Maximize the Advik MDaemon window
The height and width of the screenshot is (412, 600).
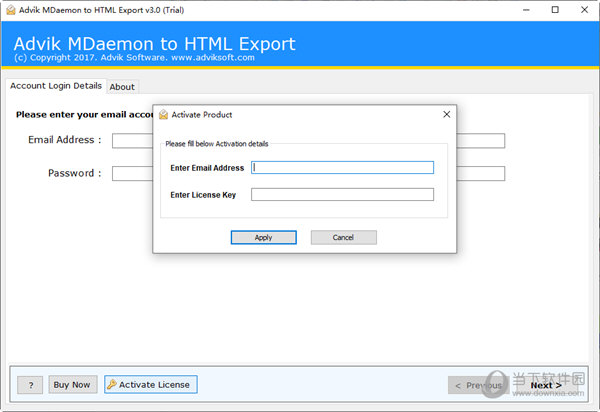coord(555,10)
